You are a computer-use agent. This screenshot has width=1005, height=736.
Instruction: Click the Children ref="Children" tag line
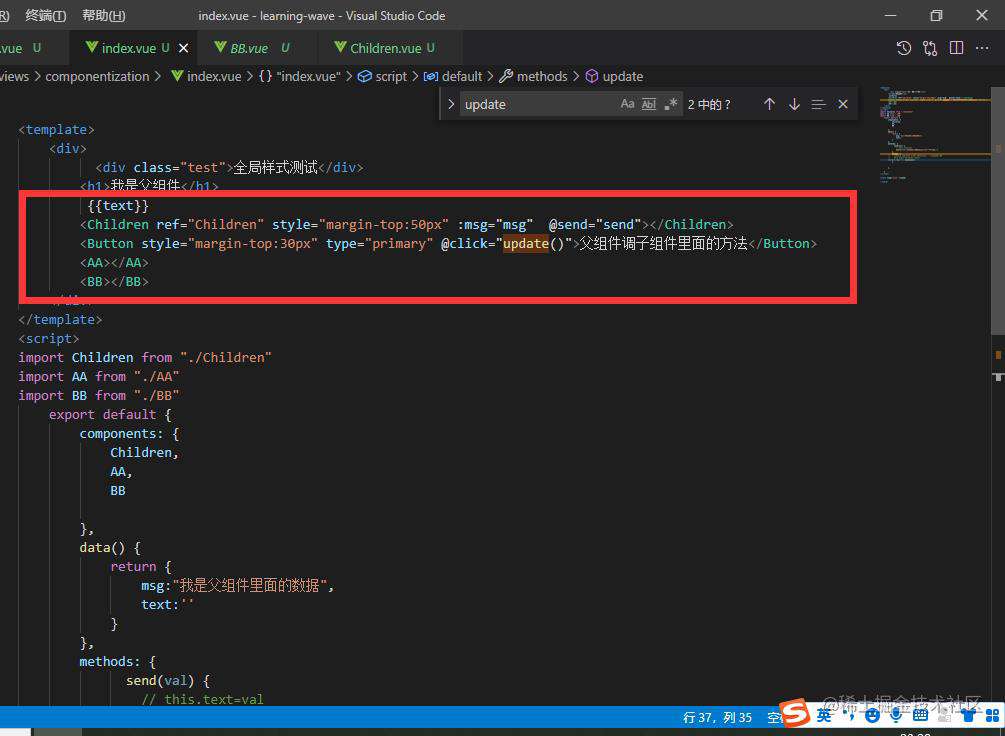click(406, 224)
